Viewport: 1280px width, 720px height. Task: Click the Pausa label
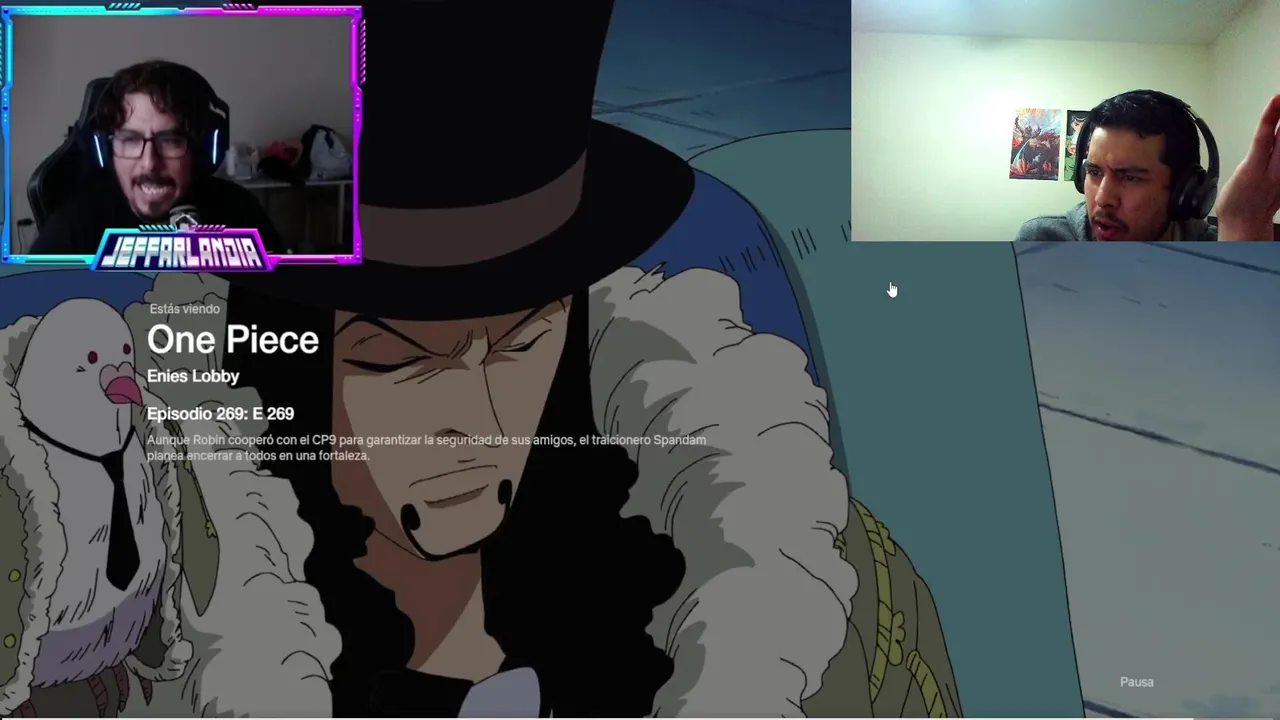[x=1136, y=682]
